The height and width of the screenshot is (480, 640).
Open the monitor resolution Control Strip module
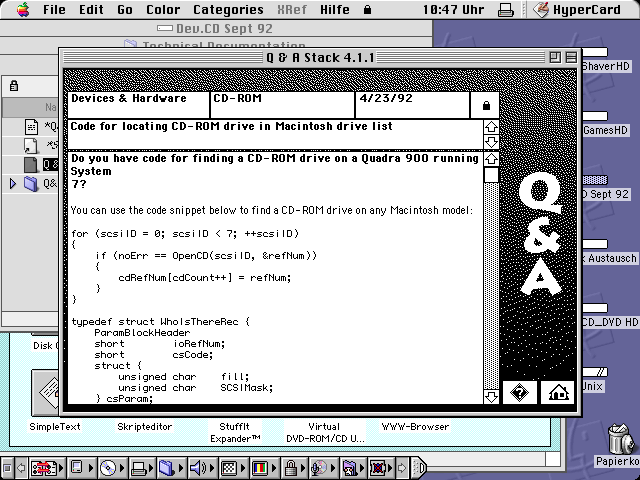(x=233, y=468)
